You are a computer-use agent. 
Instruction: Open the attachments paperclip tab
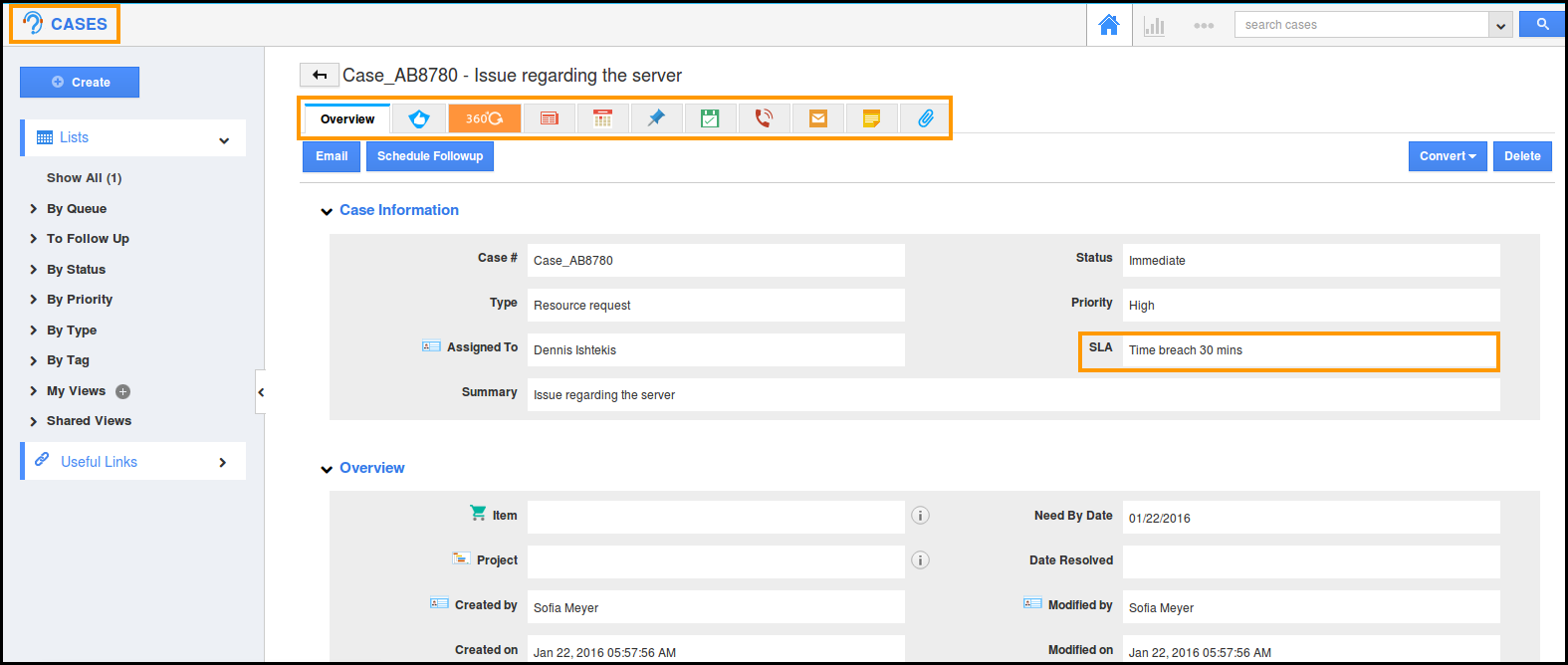point(925,118)
